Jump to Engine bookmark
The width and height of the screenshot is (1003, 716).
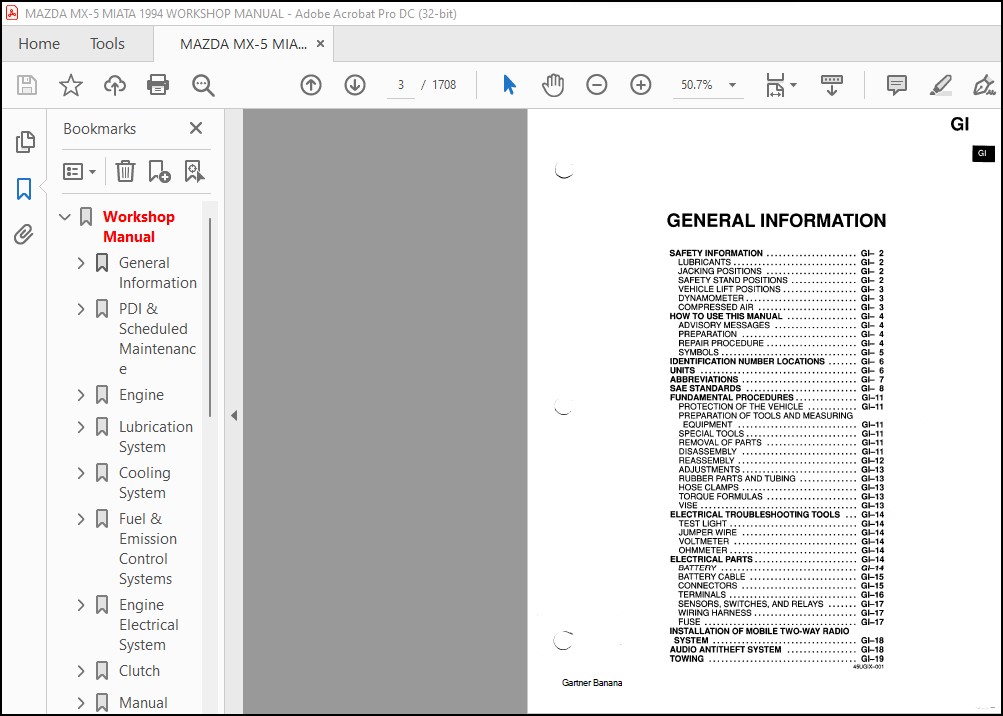[141, 395]
